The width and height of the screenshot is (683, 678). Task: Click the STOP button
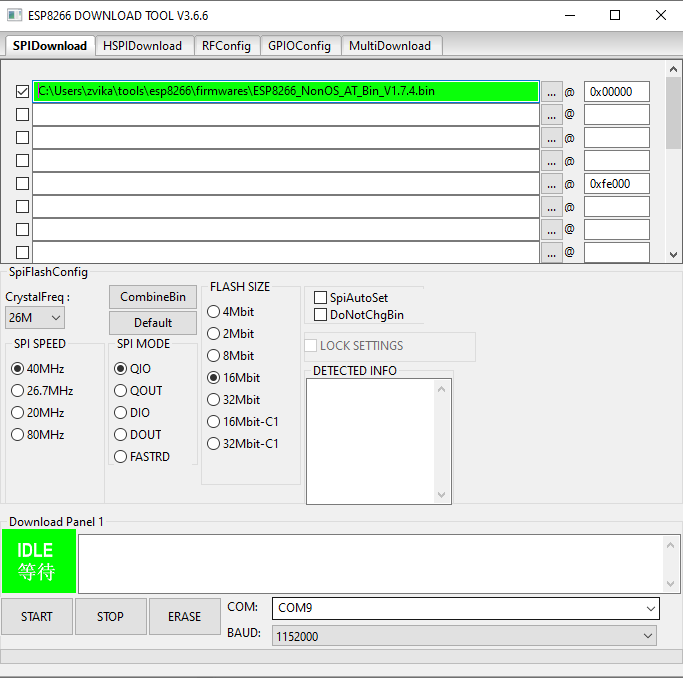[110, 617]
